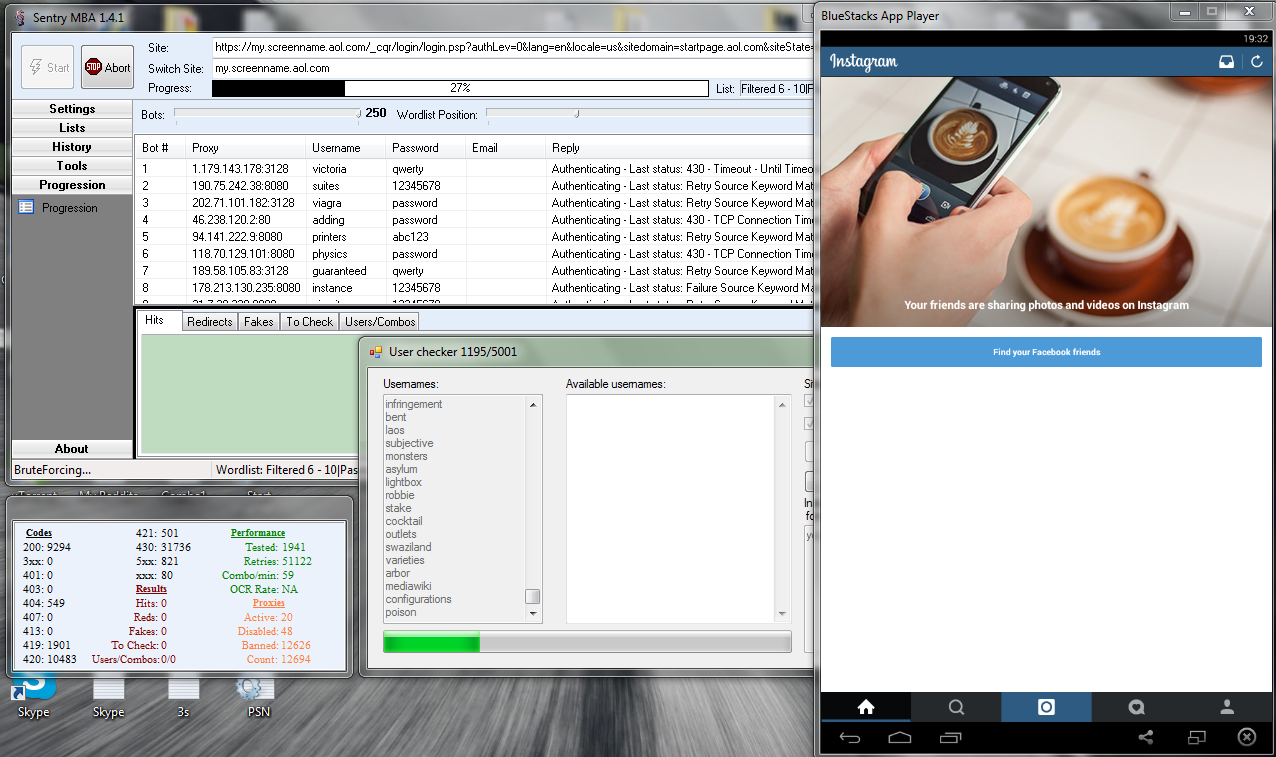Switch to the To Check tab
Screen dimensions: 1276x757
click(309, 322)
